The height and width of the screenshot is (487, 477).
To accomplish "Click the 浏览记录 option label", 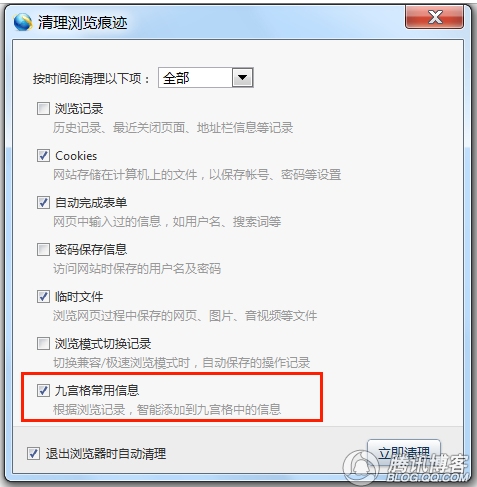I will (79, 109).
